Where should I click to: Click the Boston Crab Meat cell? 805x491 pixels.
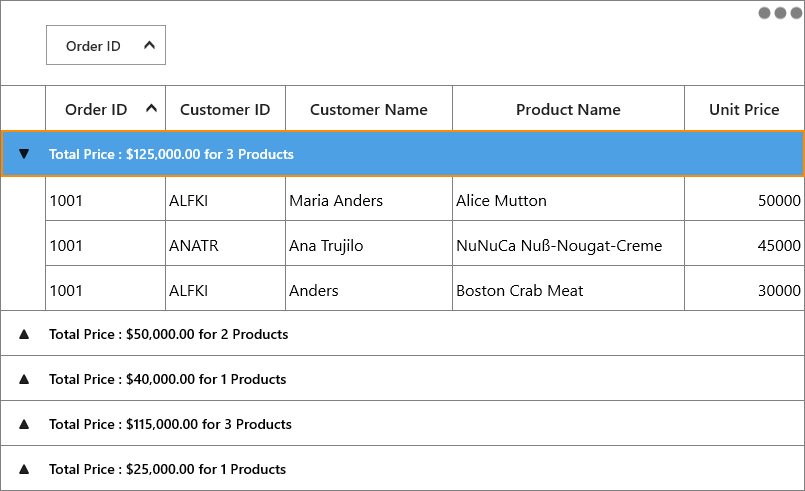(568, 288)
